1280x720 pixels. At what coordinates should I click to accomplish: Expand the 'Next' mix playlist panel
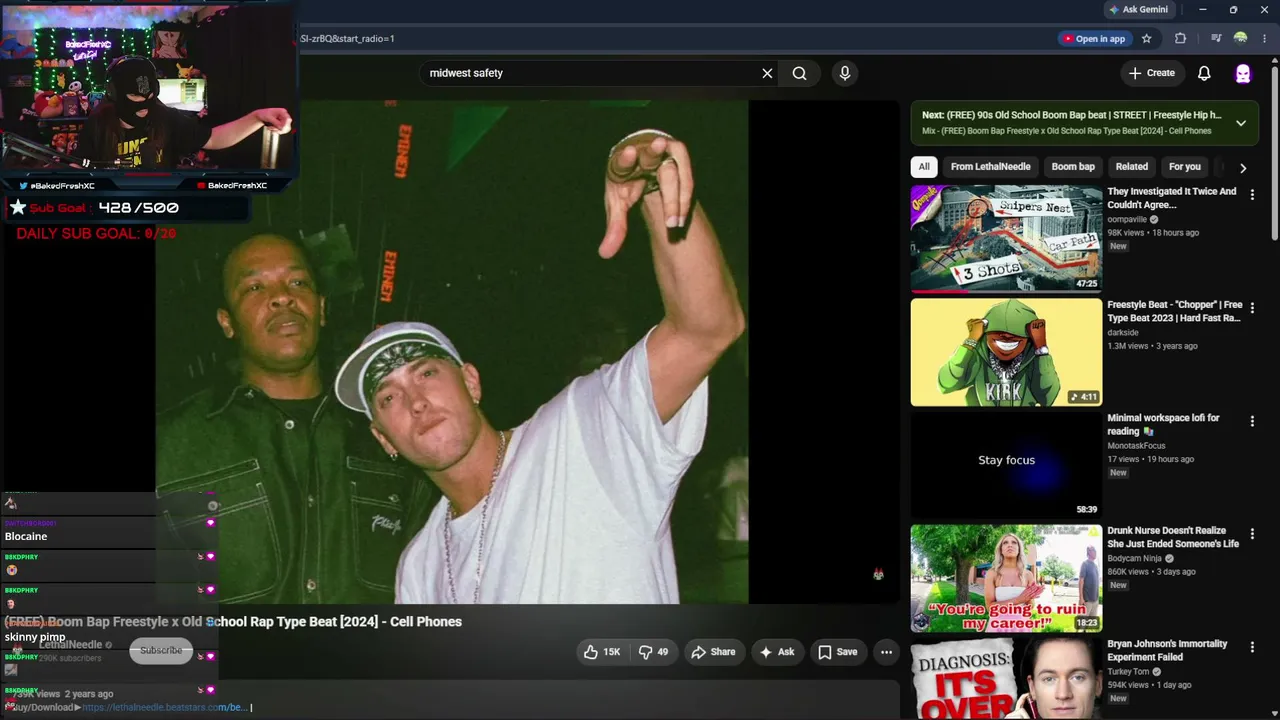pyautogui.click(x=1241, y=123)
